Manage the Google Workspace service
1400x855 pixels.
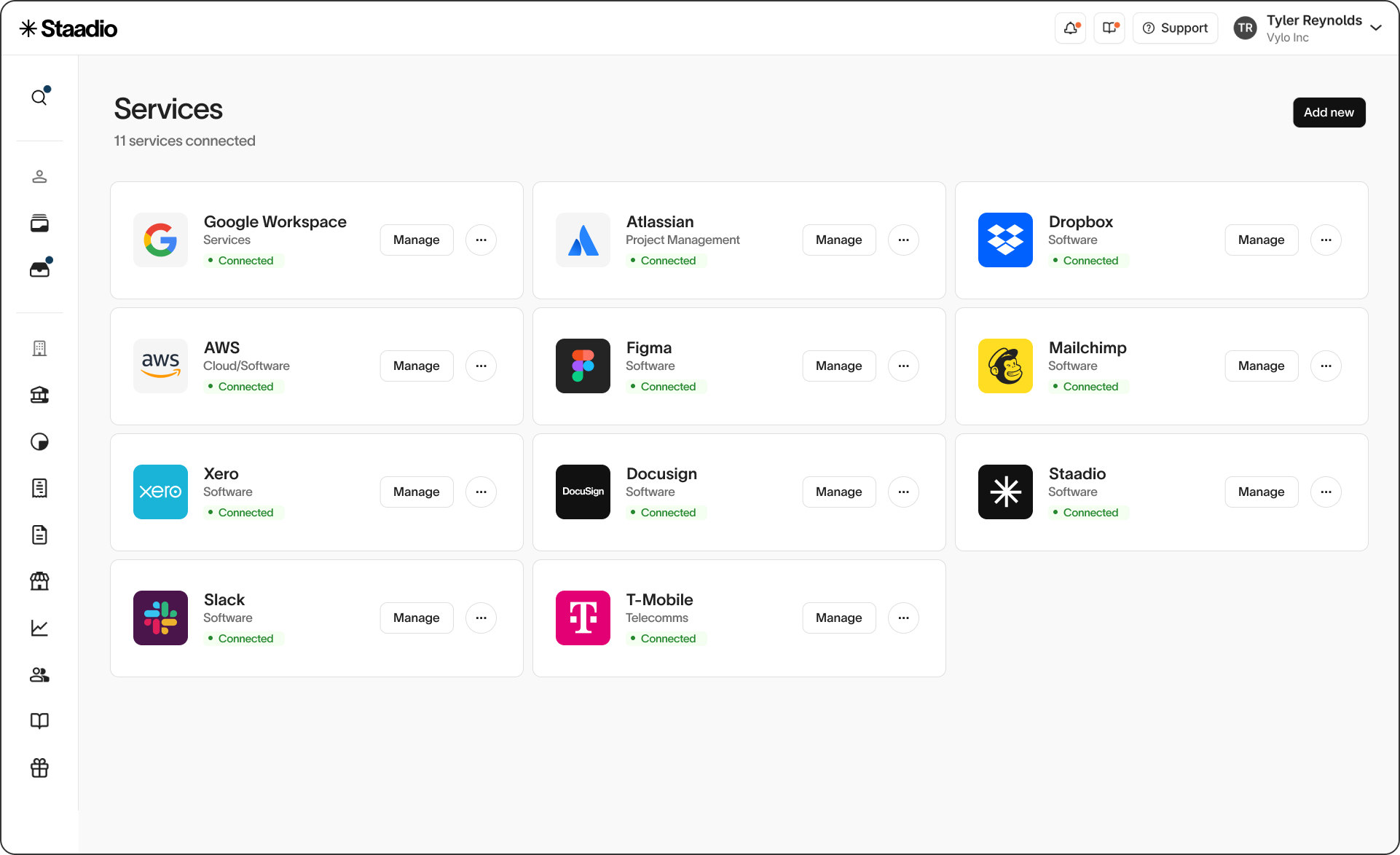417,240
